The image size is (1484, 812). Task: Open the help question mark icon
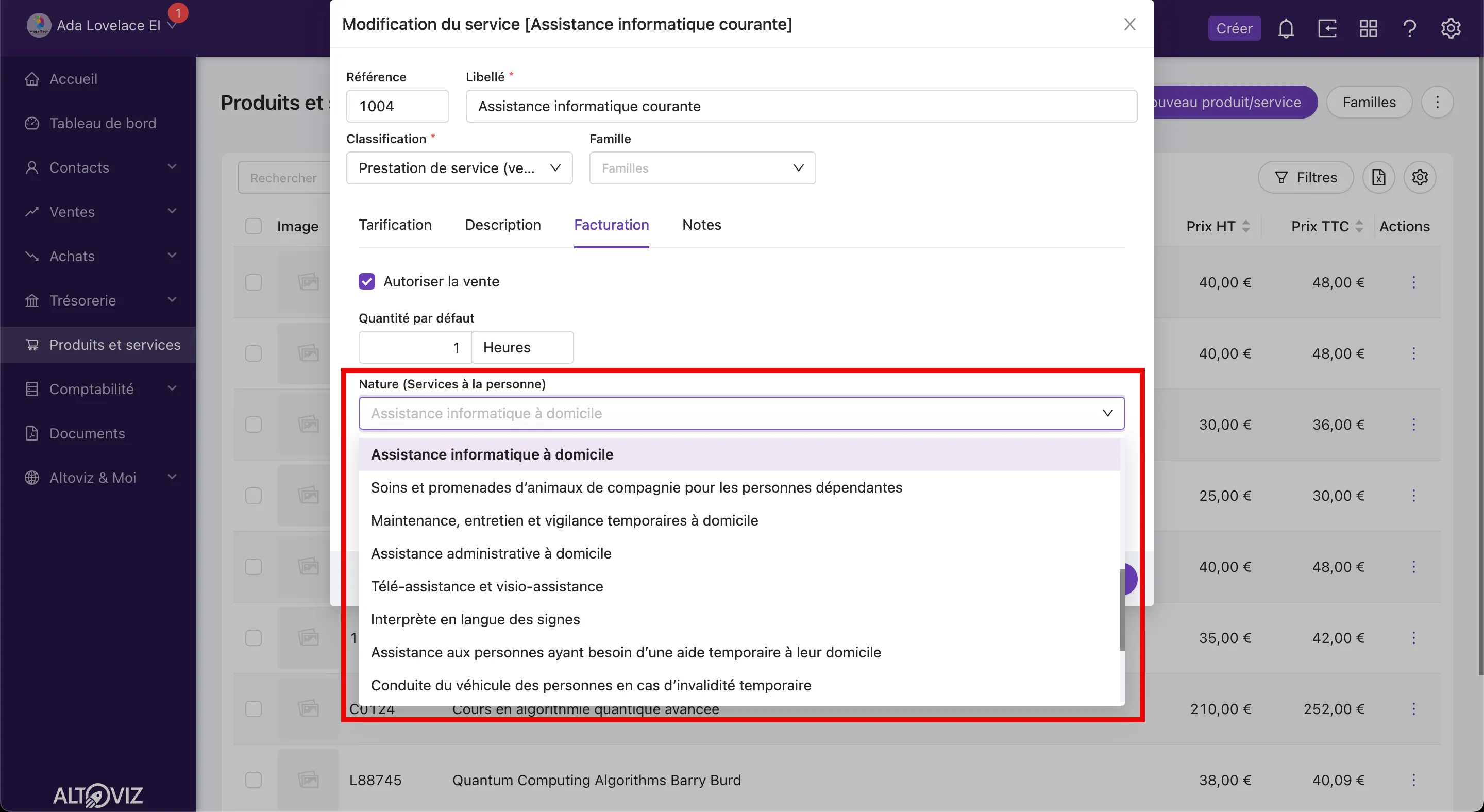point(1410,28)
